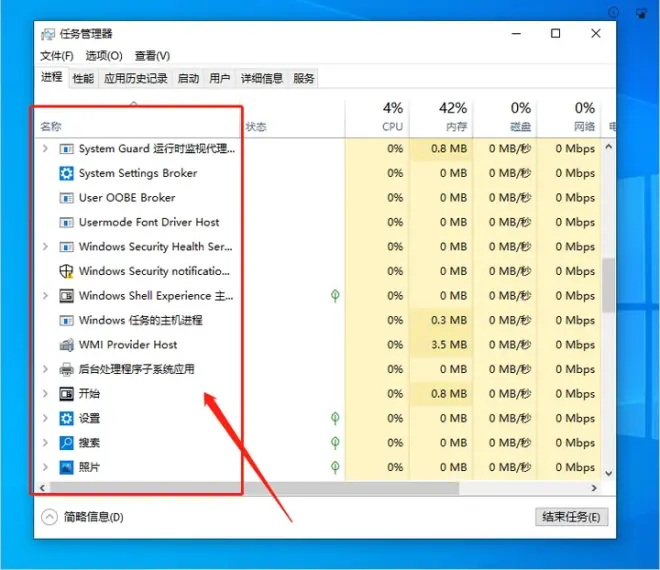This screenshot has height=570, width=660.
Task: Sort by the 磁盘 column header
Action: click(x=505, y=120)
